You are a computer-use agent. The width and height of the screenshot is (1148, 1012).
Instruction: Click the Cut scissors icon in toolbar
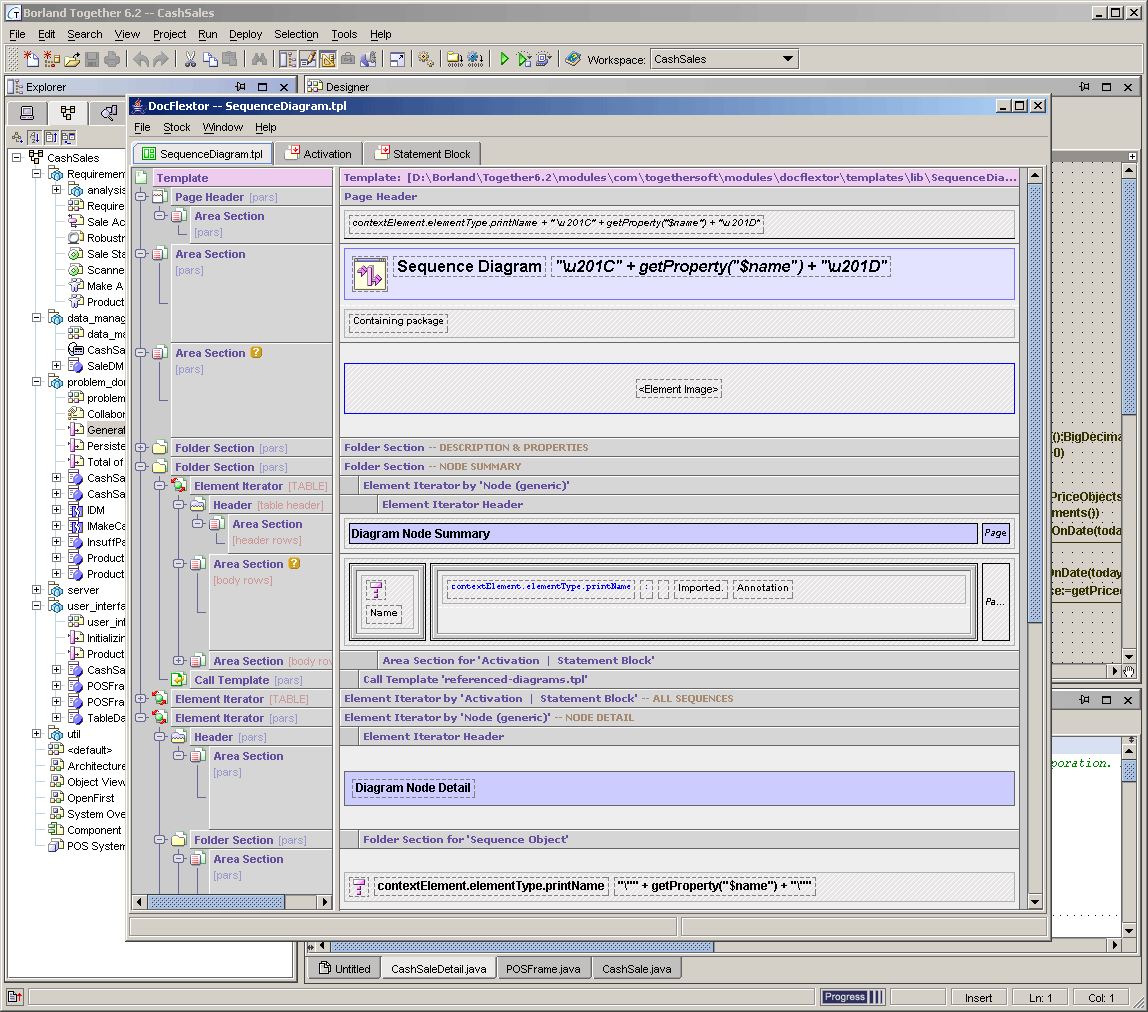click(190, 59)
